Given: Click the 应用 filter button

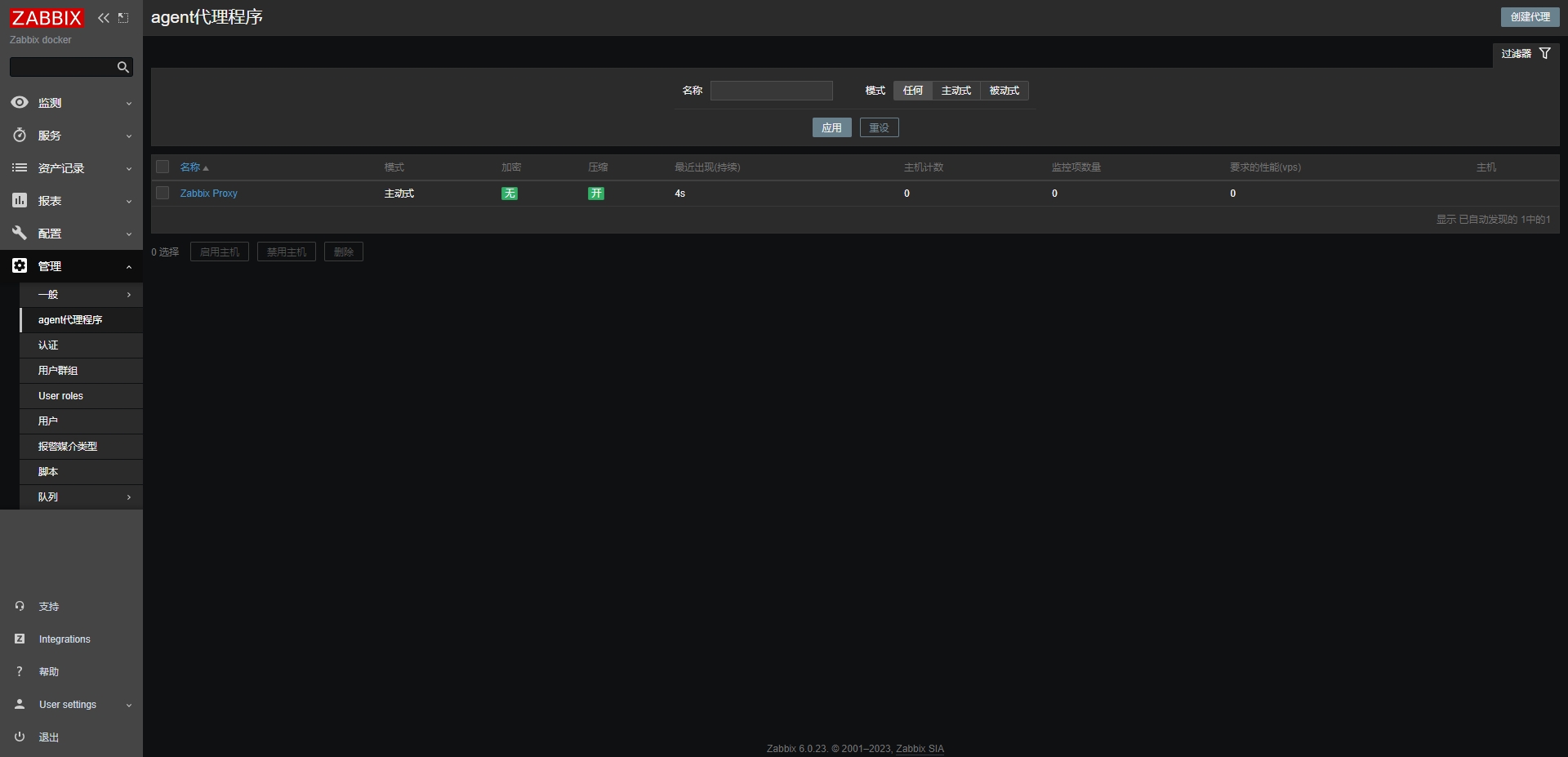Looking at the screenshot, I should [x=831, y=127].
